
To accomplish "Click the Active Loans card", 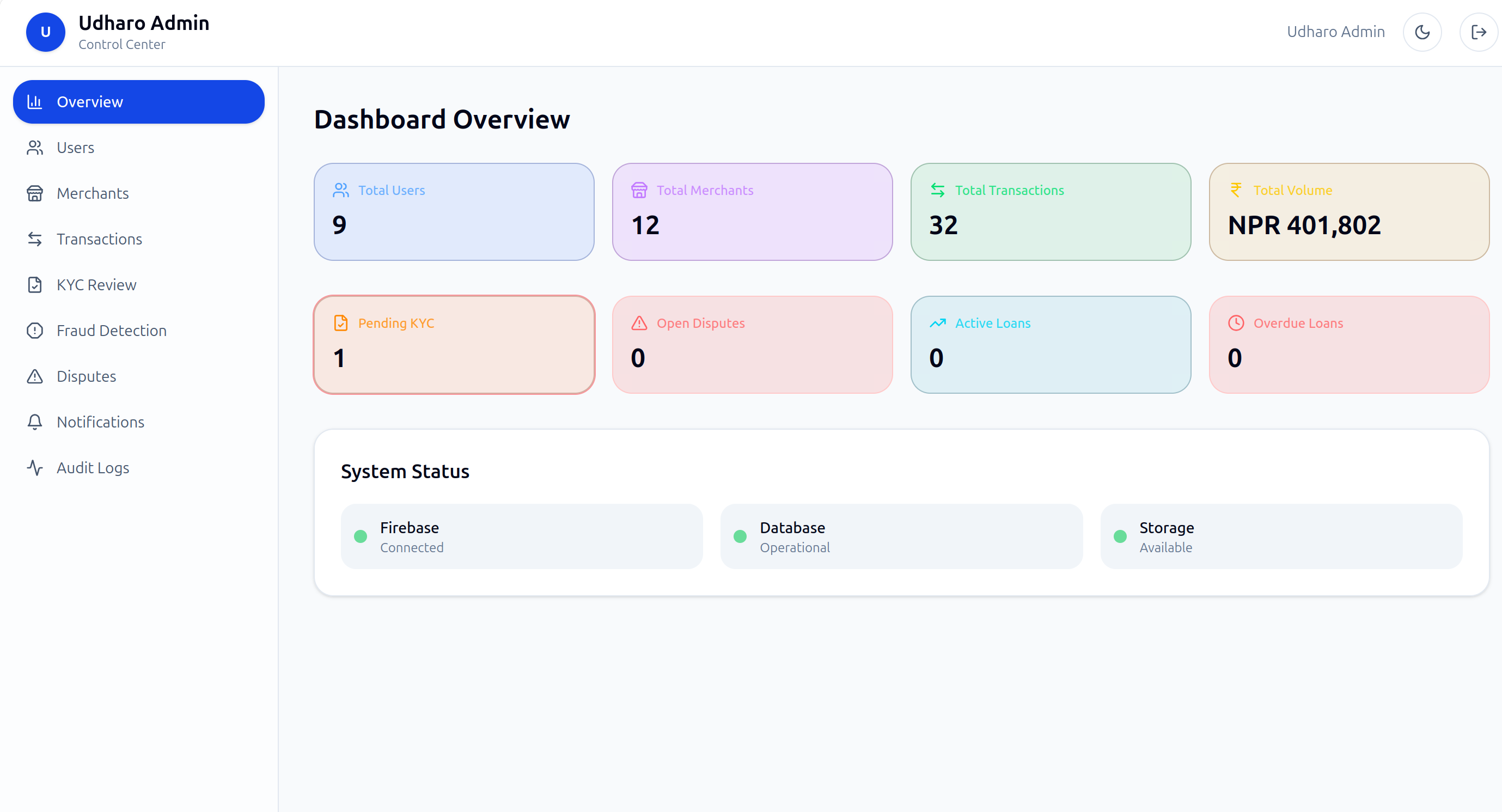I will tap(1051, 345).
